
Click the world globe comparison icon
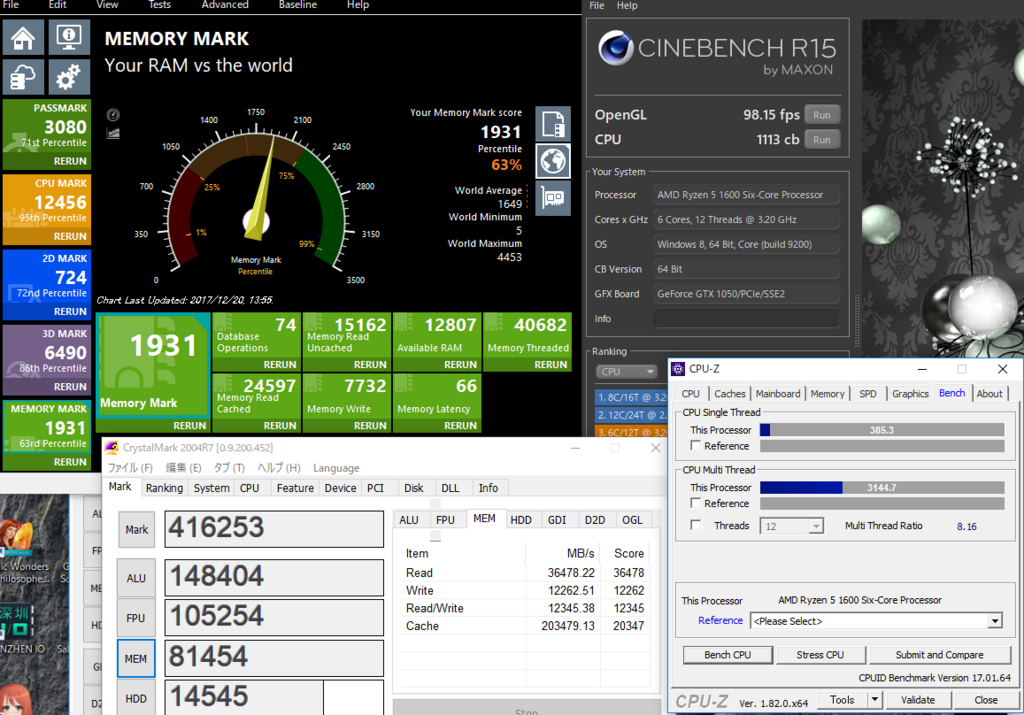point(552,161)
